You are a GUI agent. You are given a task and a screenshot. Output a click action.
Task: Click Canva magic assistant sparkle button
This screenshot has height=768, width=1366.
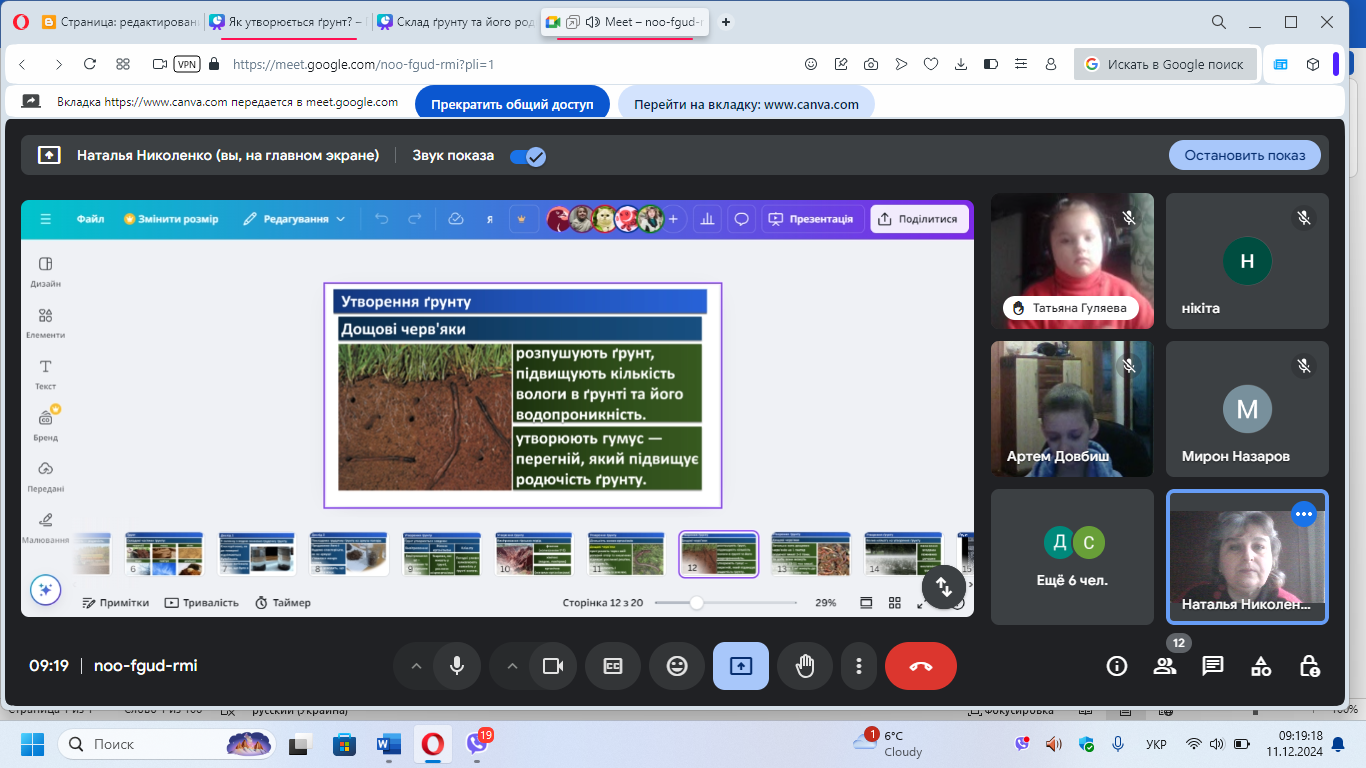(x=45, y=590)
